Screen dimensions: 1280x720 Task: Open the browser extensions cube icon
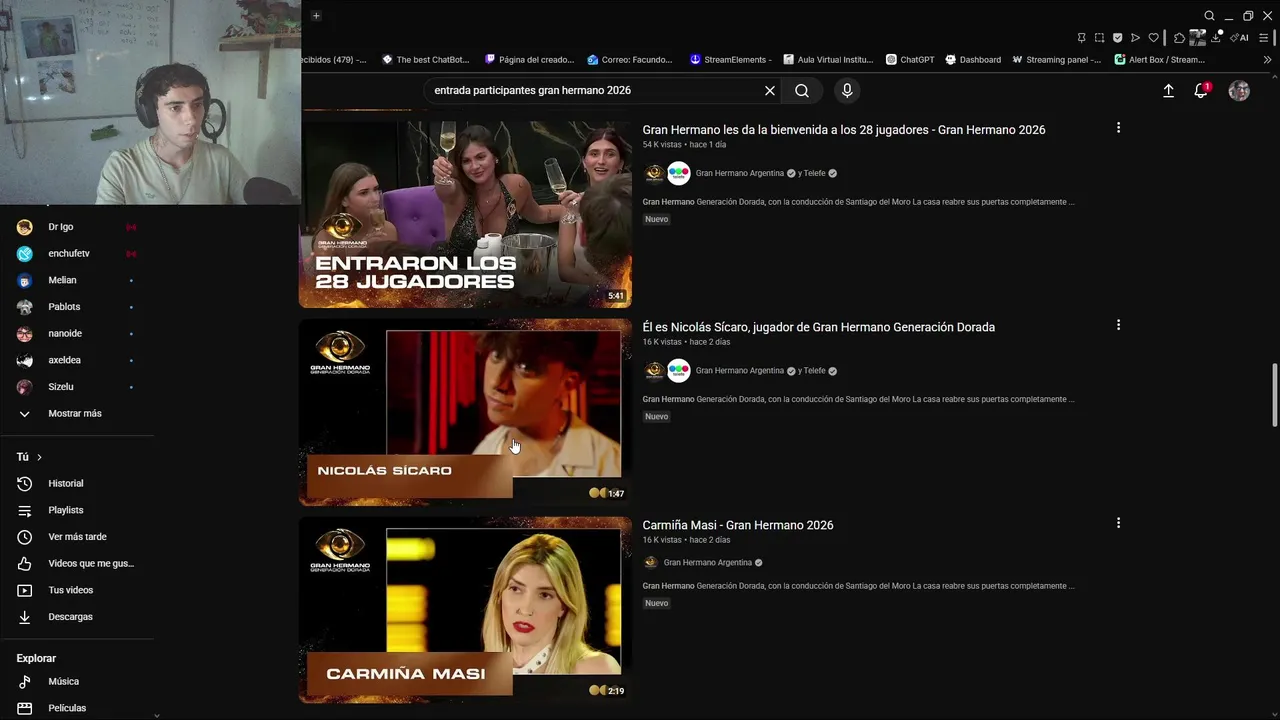(1179, 38)
